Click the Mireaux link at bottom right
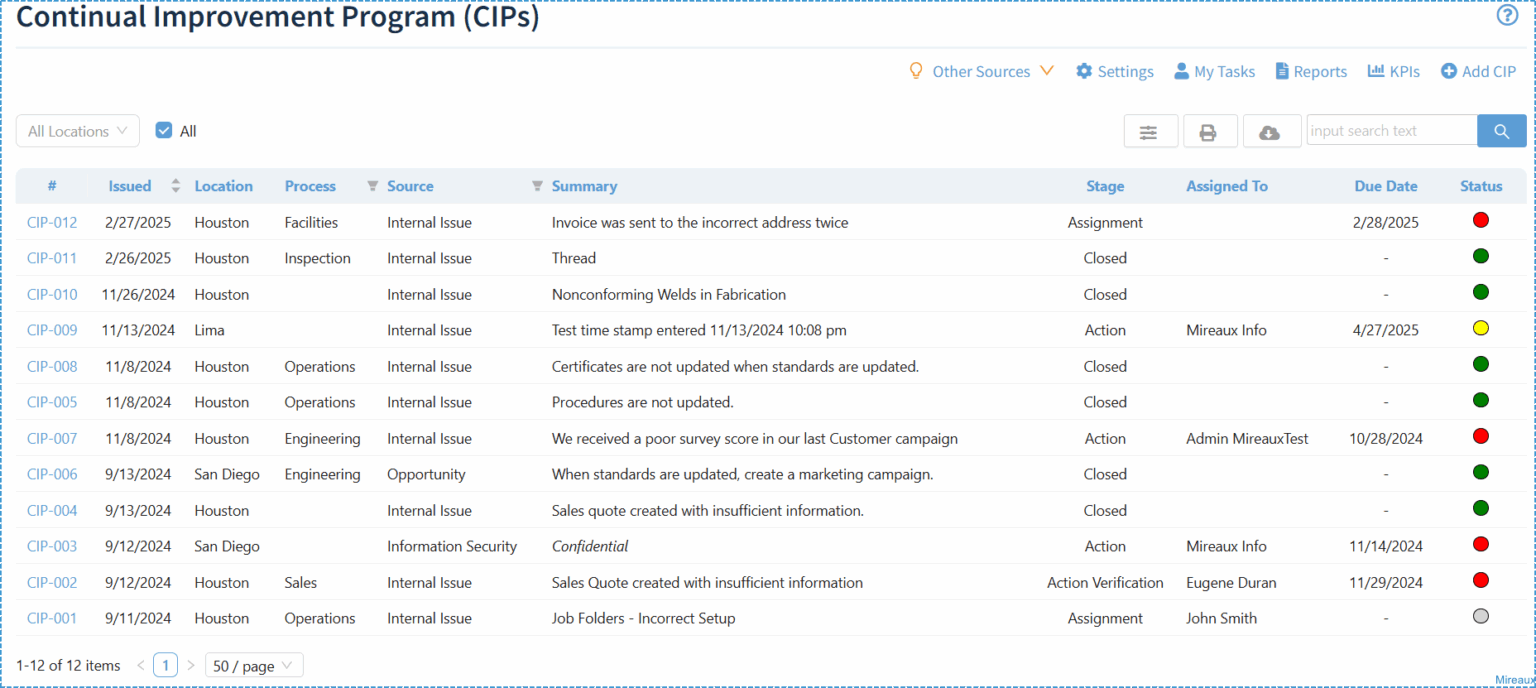 (1515, 680)
